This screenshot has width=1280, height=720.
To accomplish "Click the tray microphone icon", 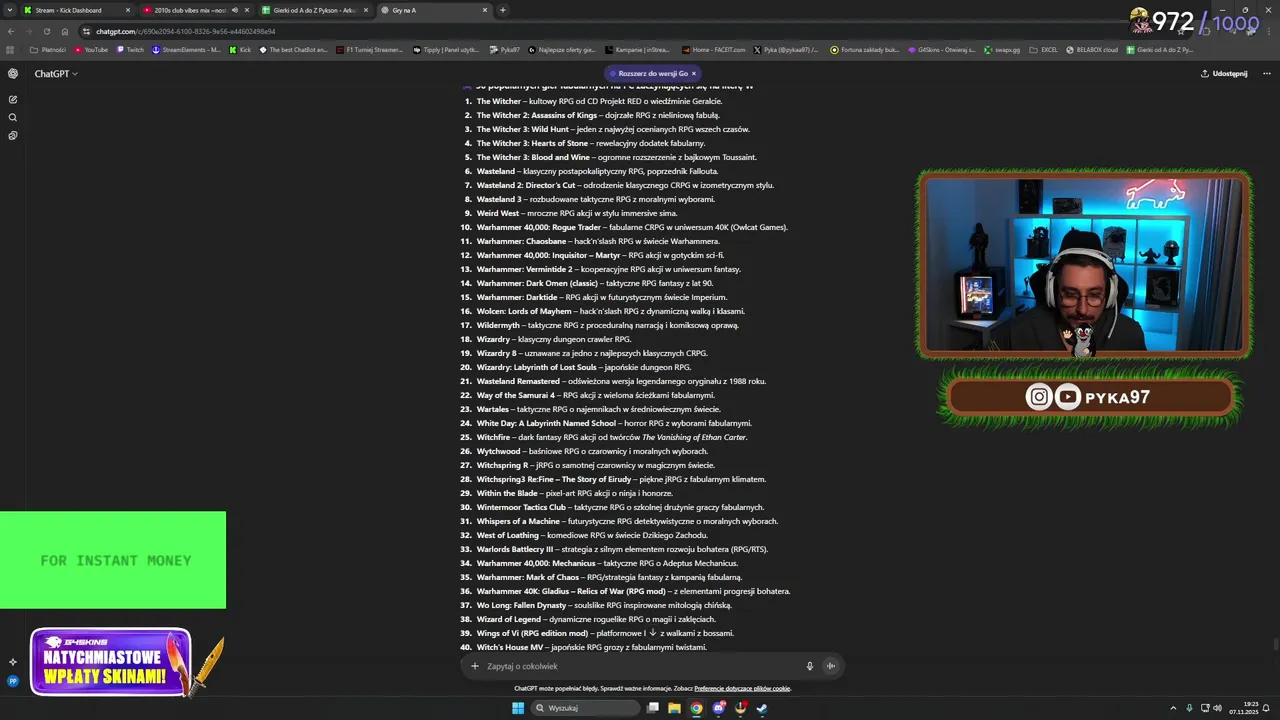I will pyautogui.click(x=1189, y=708).
